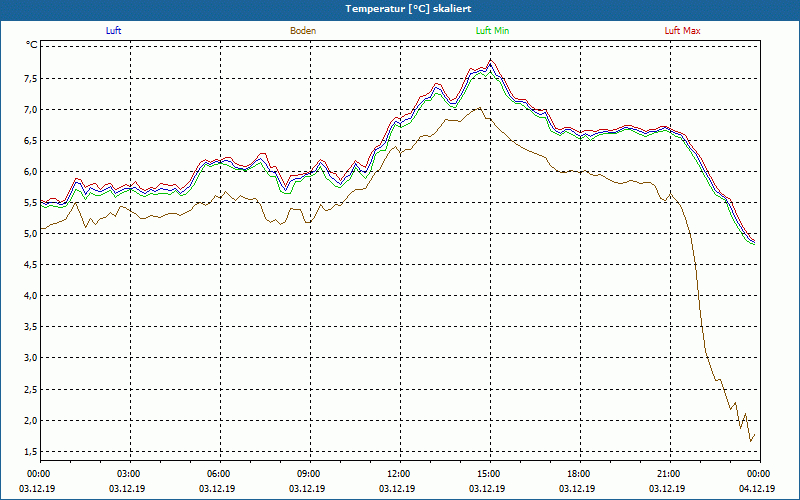Click the blue 'Luft' legend label
This screenshot has width=800, height=500.
click(x=113, y=31)
